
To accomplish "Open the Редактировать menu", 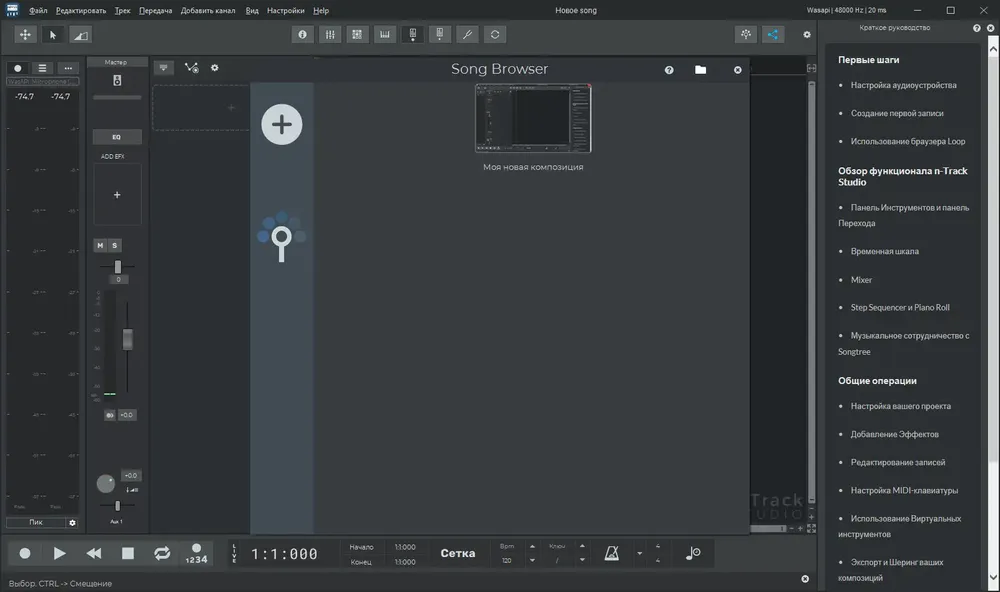I will [81, 10].
